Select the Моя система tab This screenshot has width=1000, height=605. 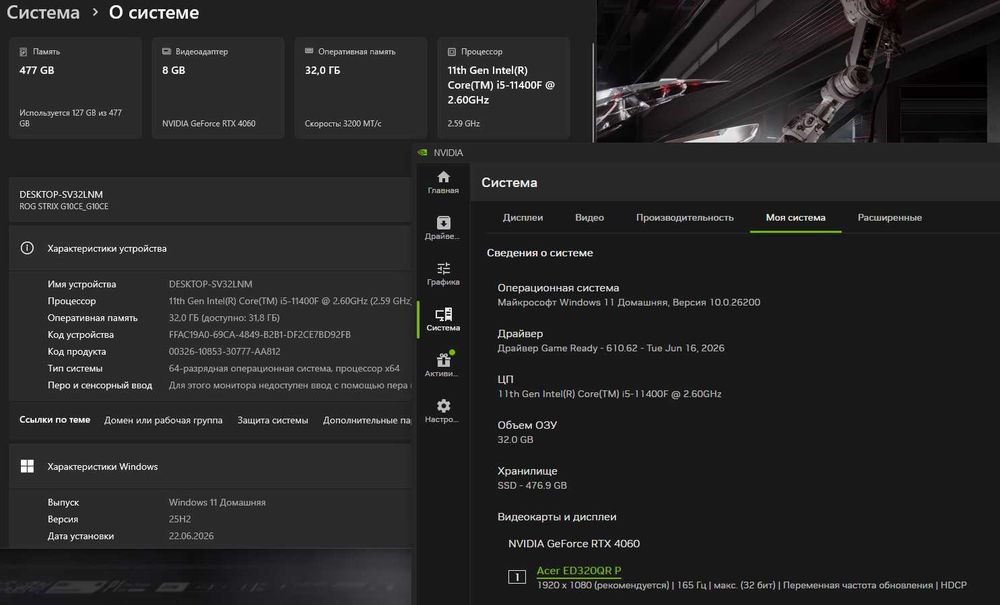[x=795, y=217]
